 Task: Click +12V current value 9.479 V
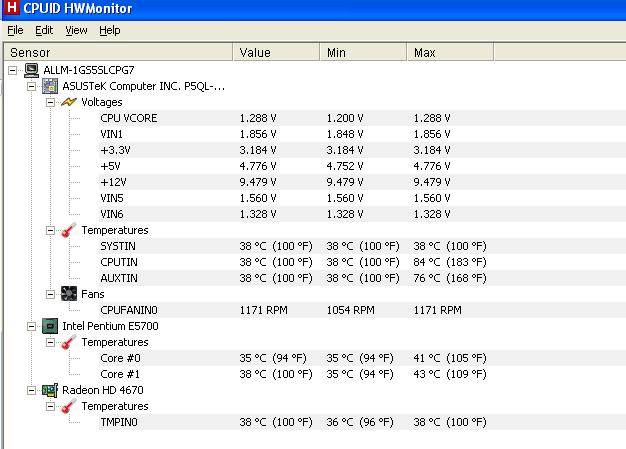(x=258, y=182)
